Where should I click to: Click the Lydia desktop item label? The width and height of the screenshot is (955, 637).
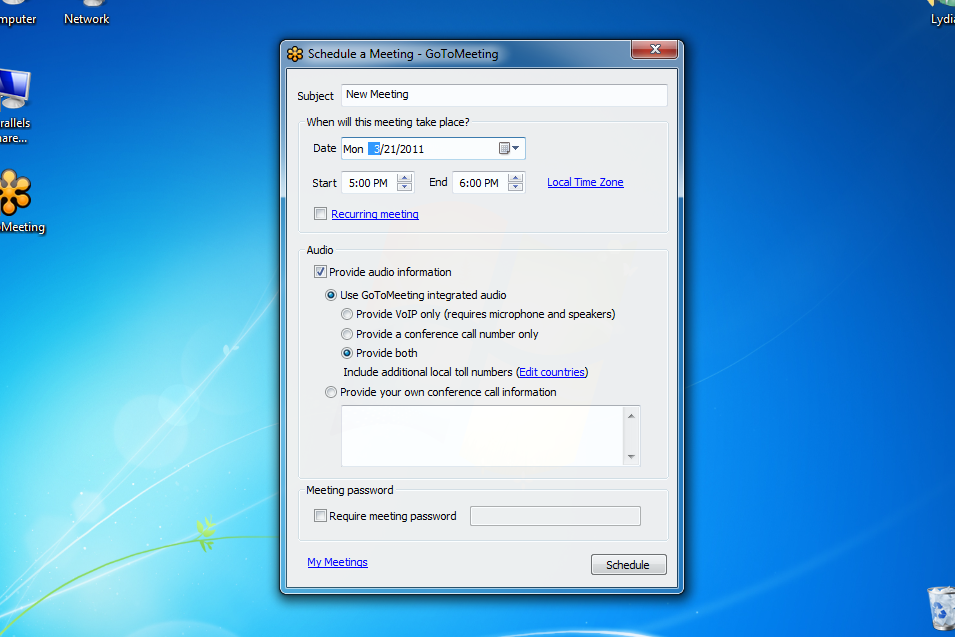pos(943,19)
